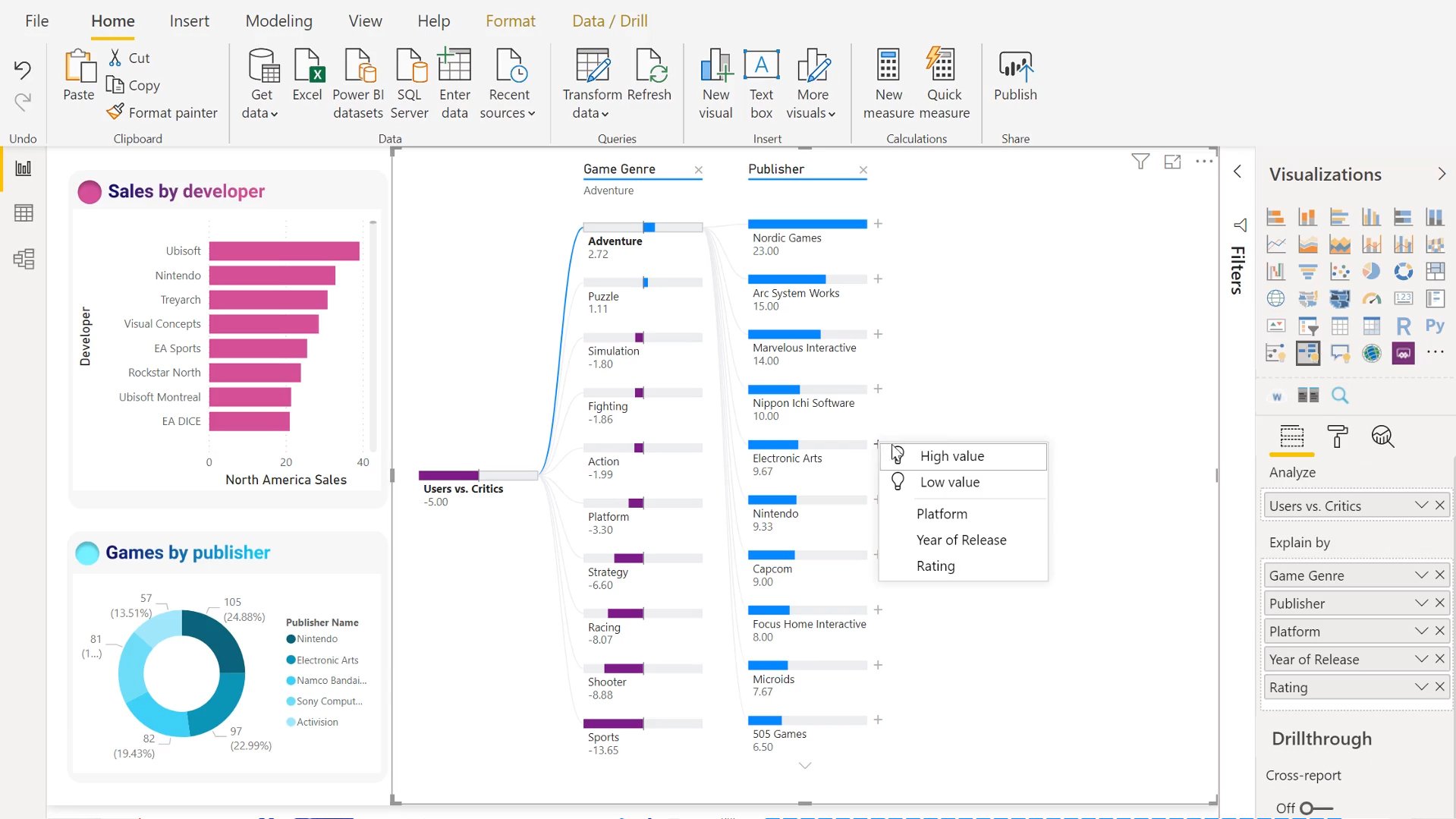Refresh the queries
This screenshot has height=819, width=1456.
649,75
